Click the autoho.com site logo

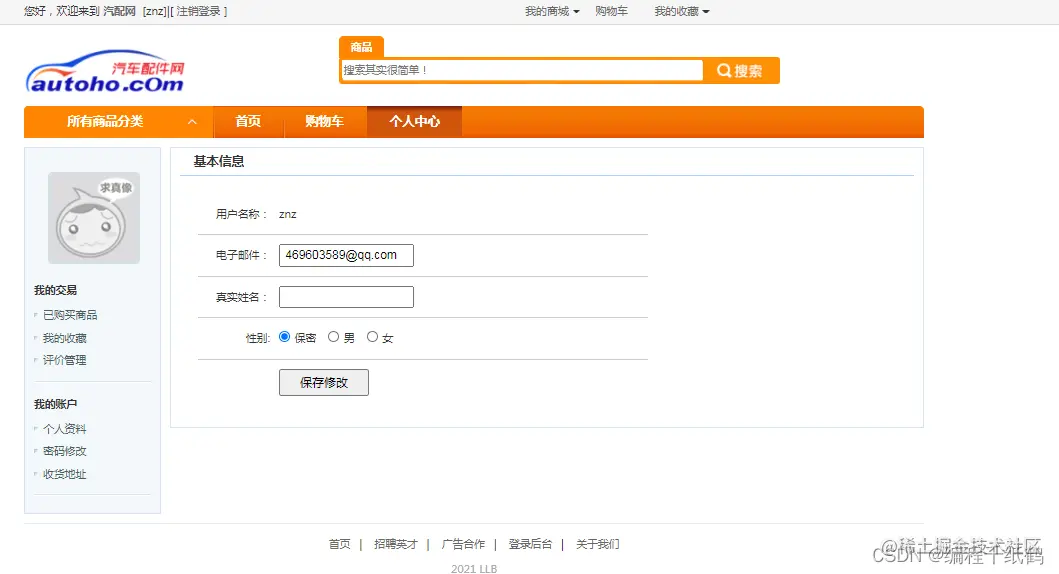(x=105, y=72)
